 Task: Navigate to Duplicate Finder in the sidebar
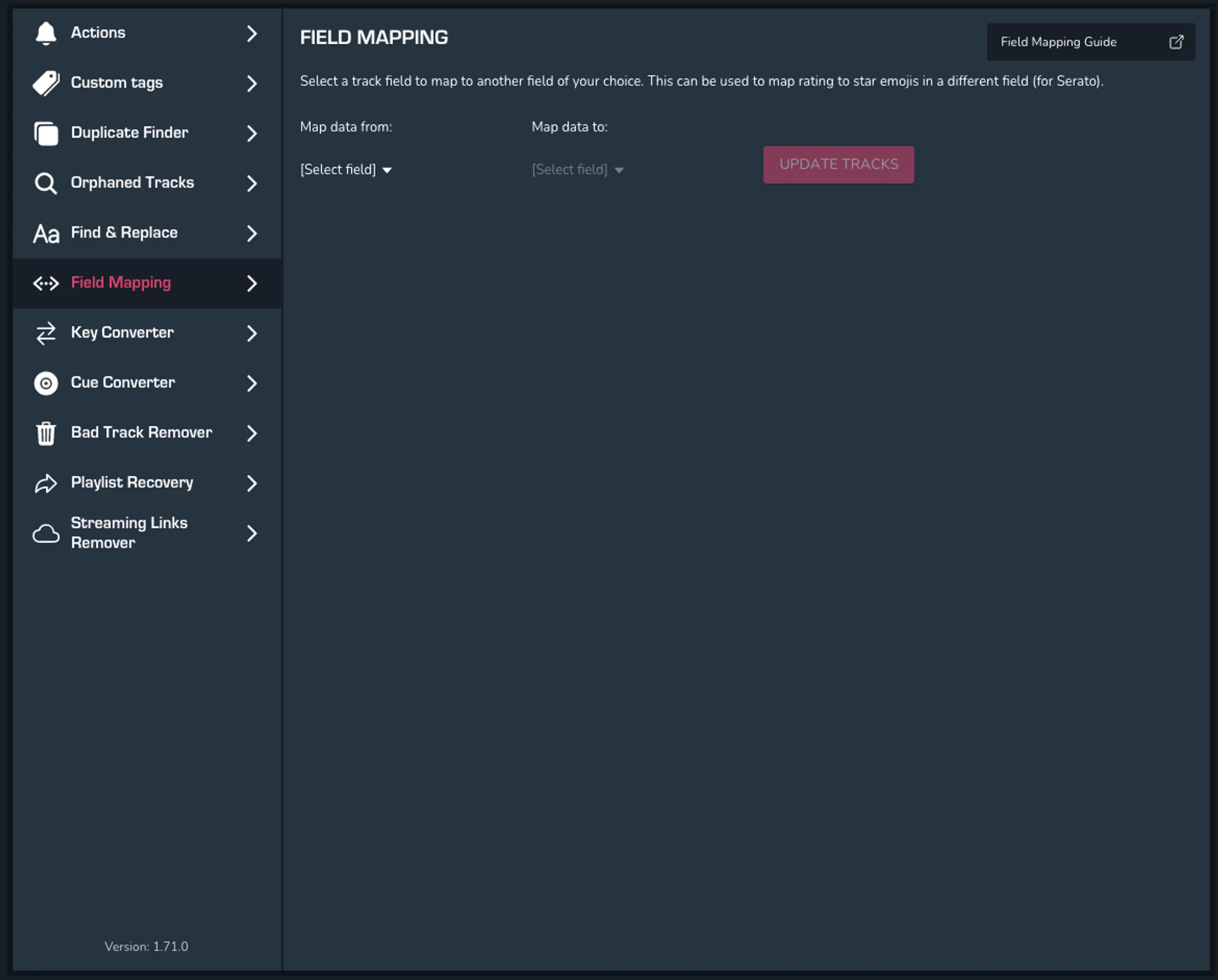click(x=130, y=133)
